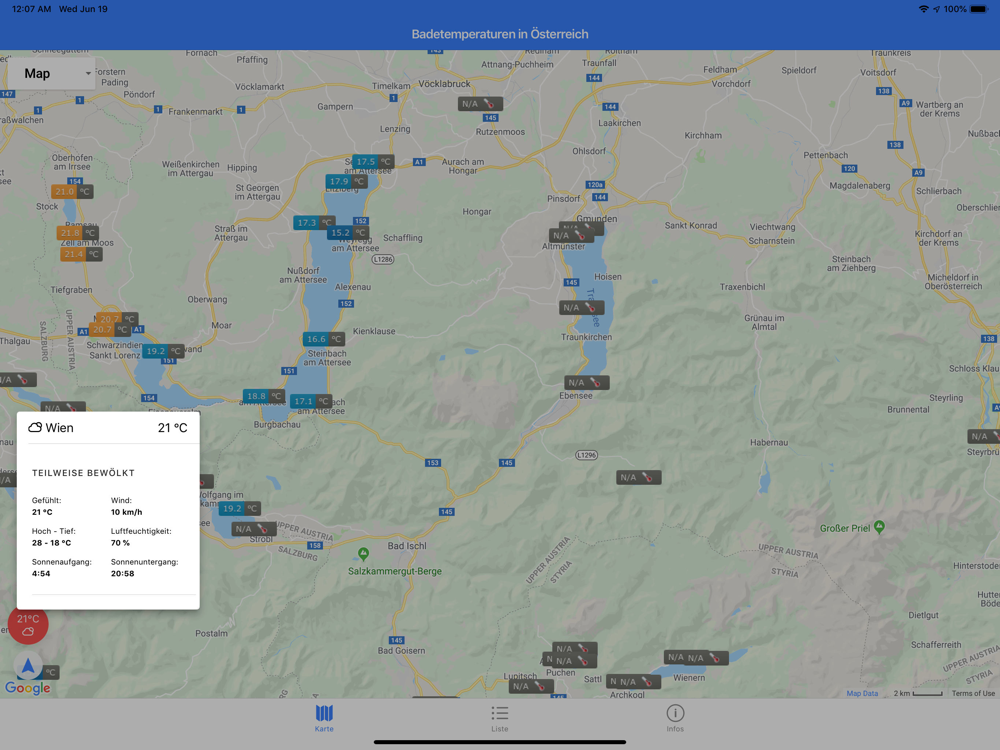Viewport: 1000px width, 750px height.
Task: Select the 16.6 °C temperature marker
Action: [x=323, y=339]
